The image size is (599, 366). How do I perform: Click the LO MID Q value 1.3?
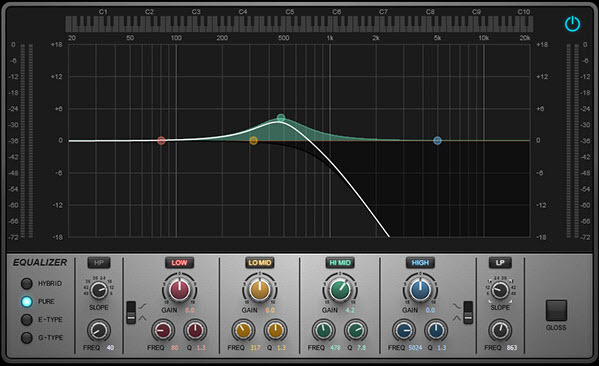point(281,348)
